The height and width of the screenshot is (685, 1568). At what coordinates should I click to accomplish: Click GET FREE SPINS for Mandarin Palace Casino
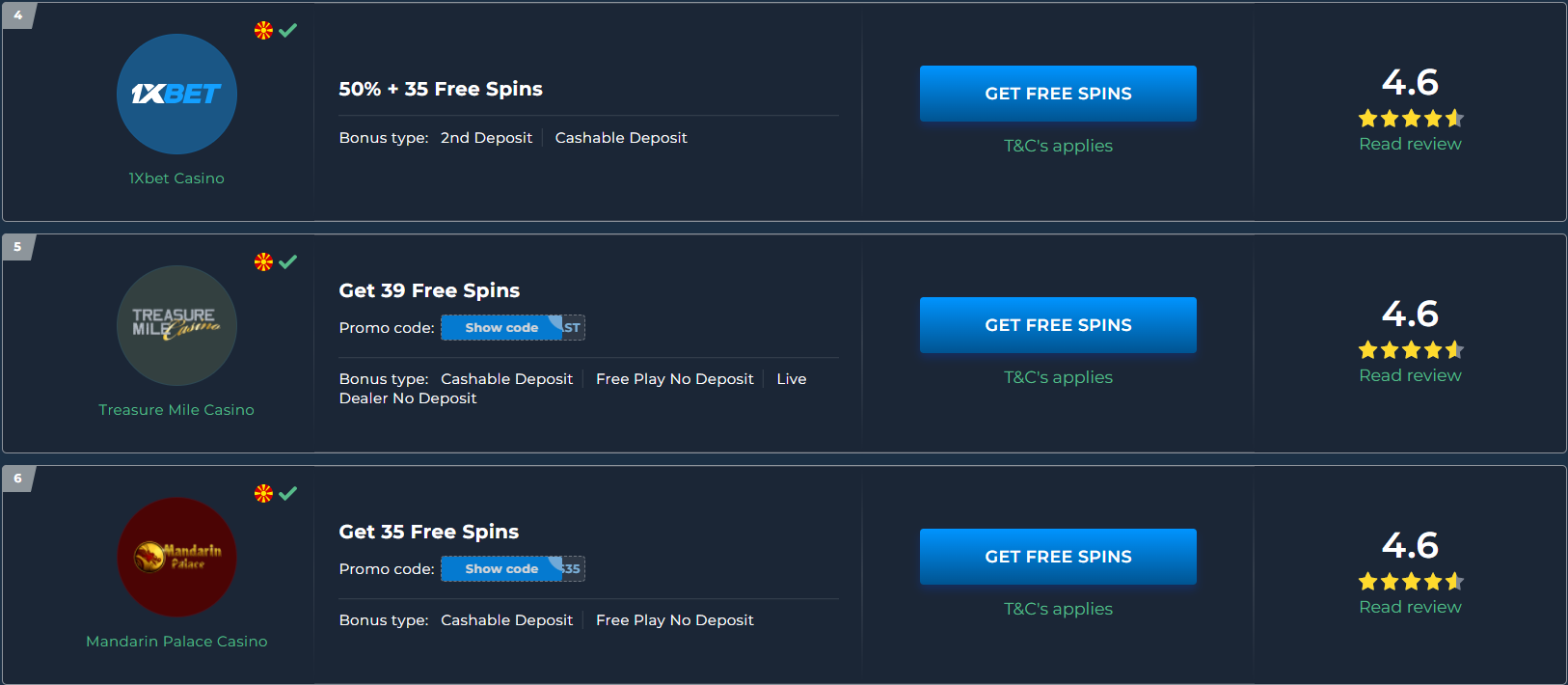point(1058,557)
